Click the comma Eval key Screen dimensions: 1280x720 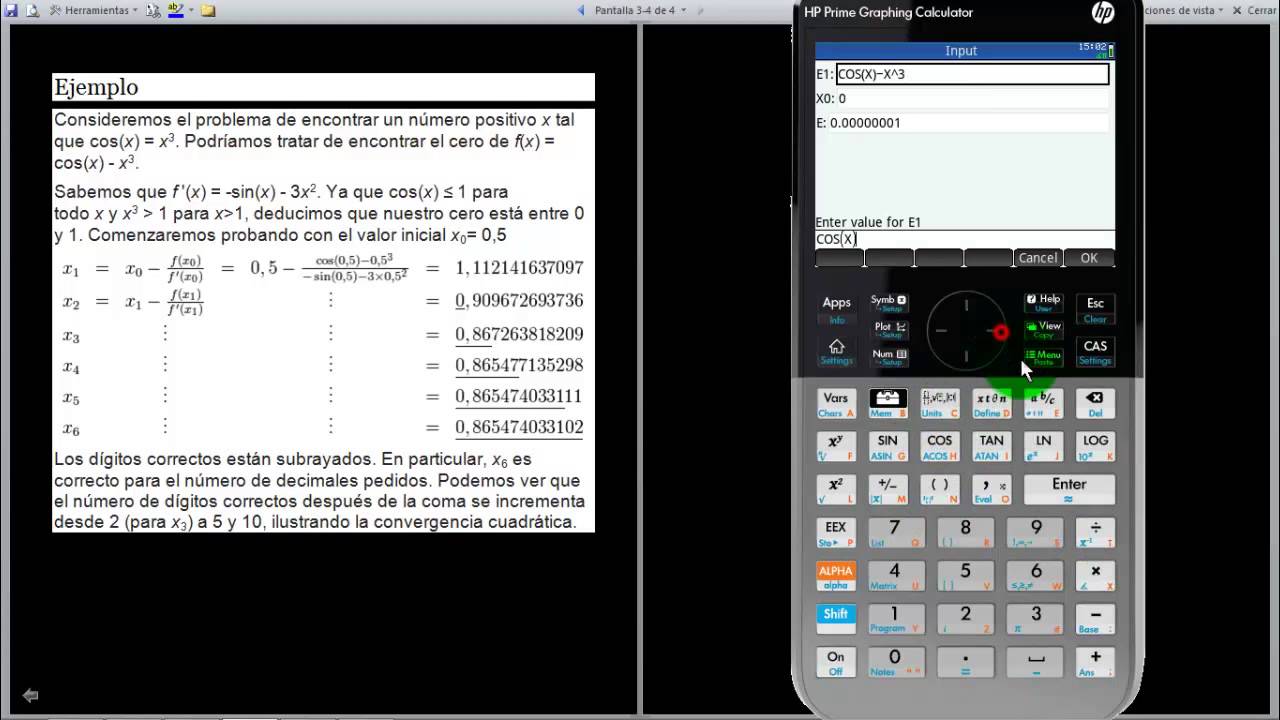[x=991, y=489]
